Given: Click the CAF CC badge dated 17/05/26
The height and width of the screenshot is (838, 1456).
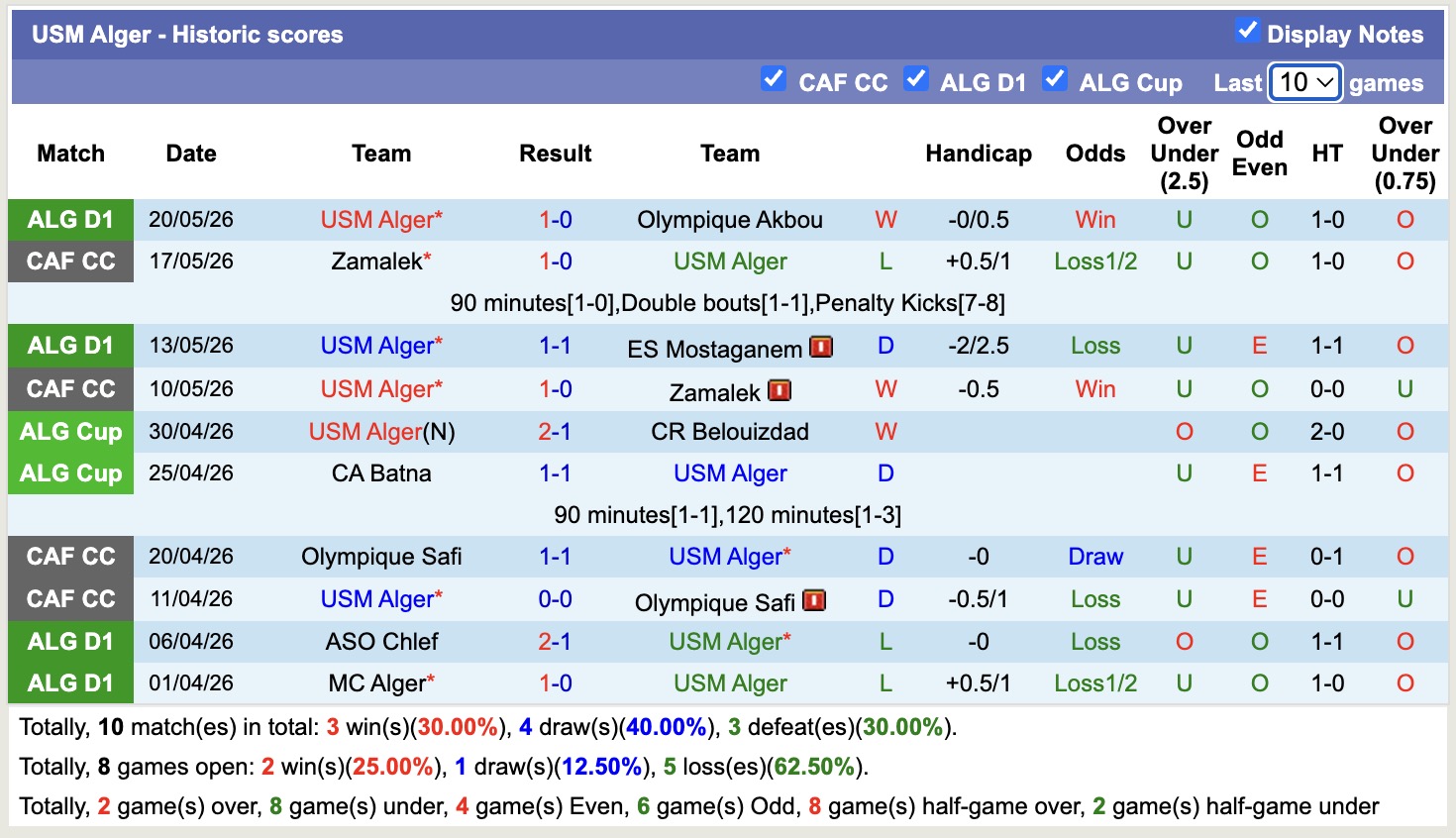Looking at the screenshot, I should (70, 262).
